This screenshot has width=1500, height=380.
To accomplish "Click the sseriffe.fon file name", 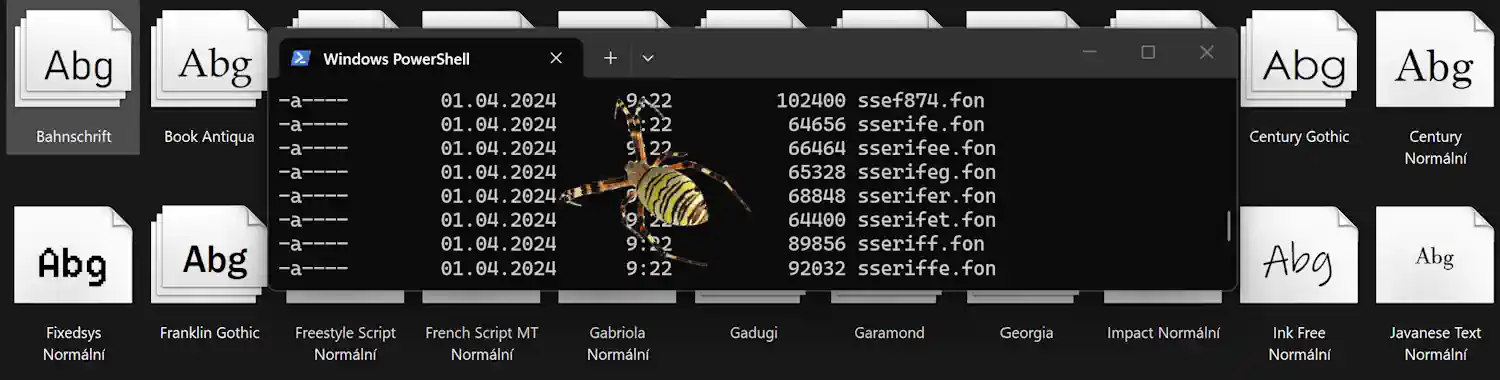I will [927, 268].
